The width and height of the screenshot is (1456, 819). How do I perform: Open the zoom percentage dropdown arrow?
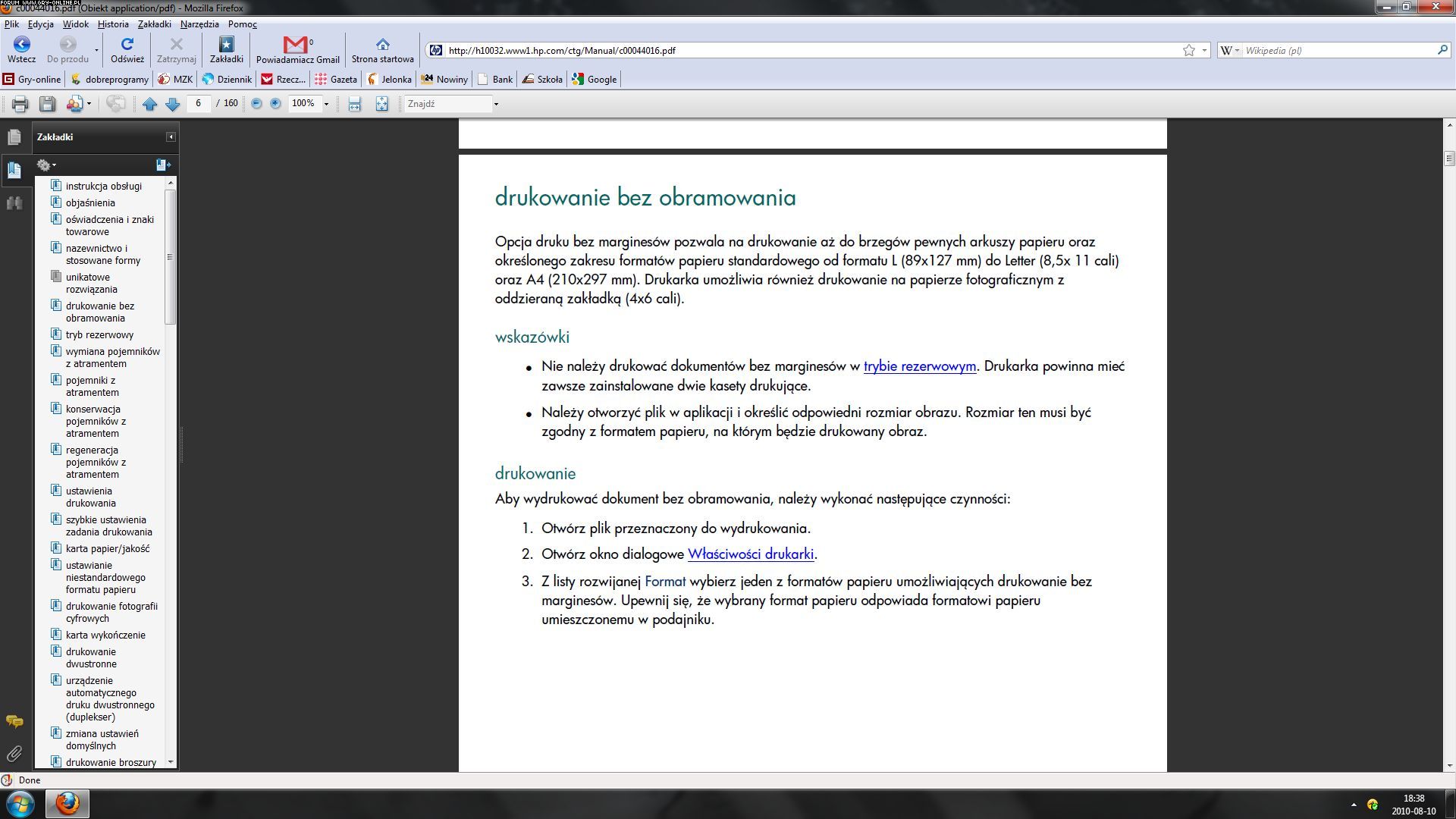[x=327, y=104]
